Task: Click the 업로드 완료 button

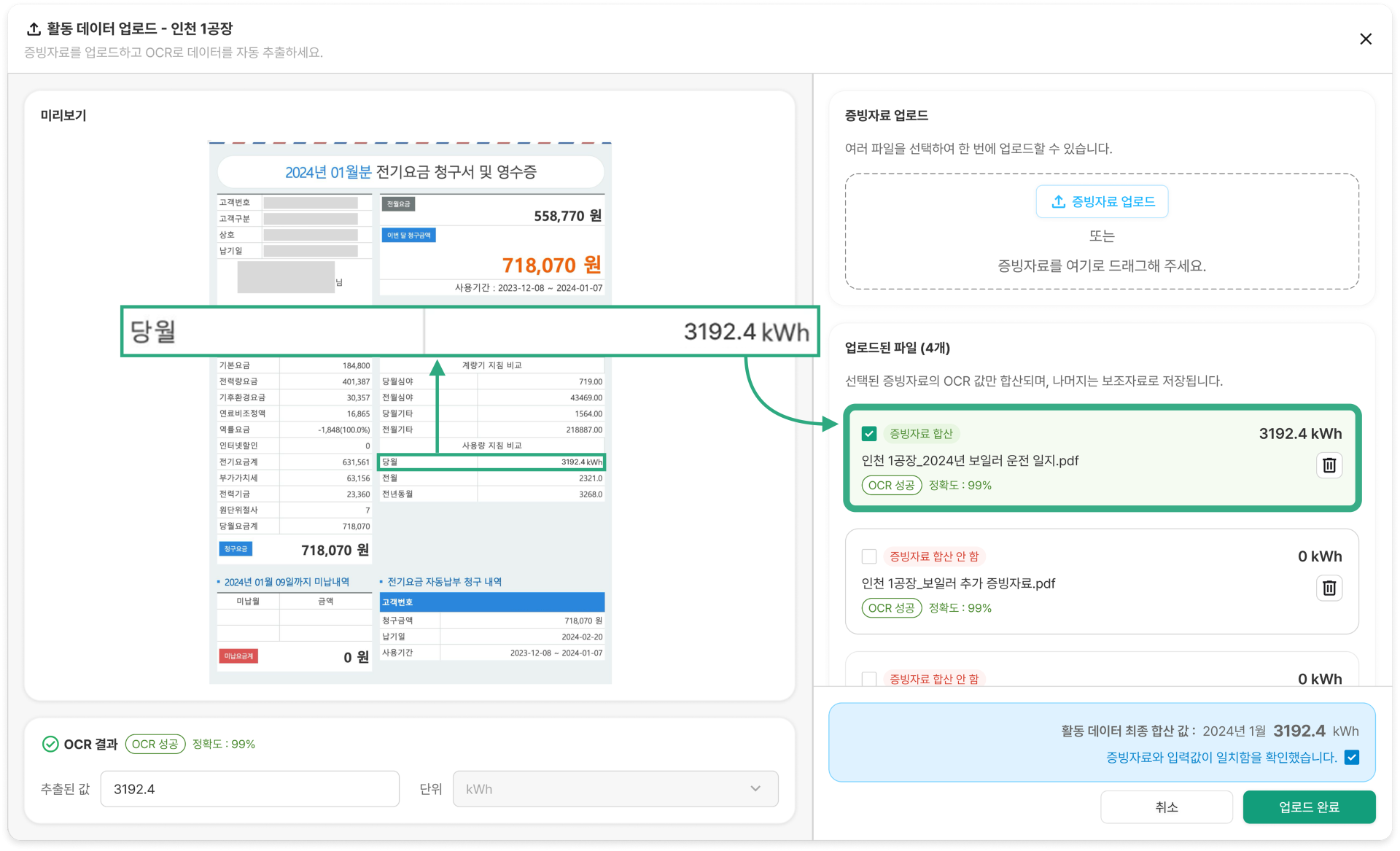Action: pyautogui.click(x=1309, y=807)
